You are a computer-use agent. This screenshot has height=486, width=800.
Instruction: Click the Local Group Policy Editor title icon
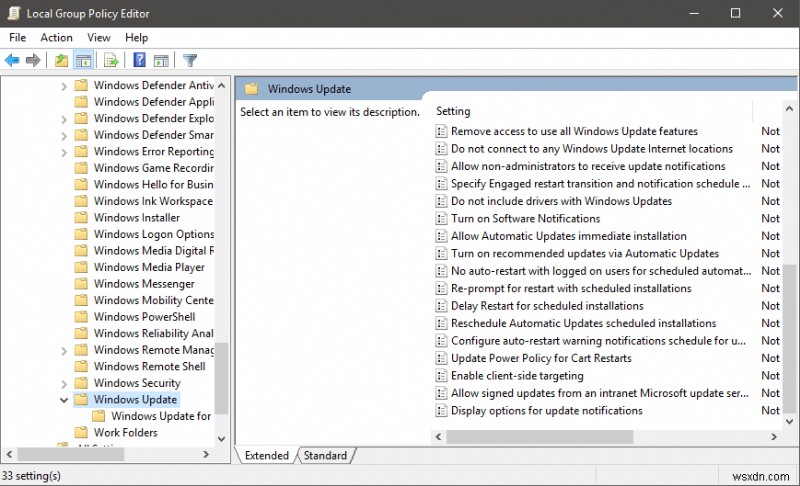[14, 13]
